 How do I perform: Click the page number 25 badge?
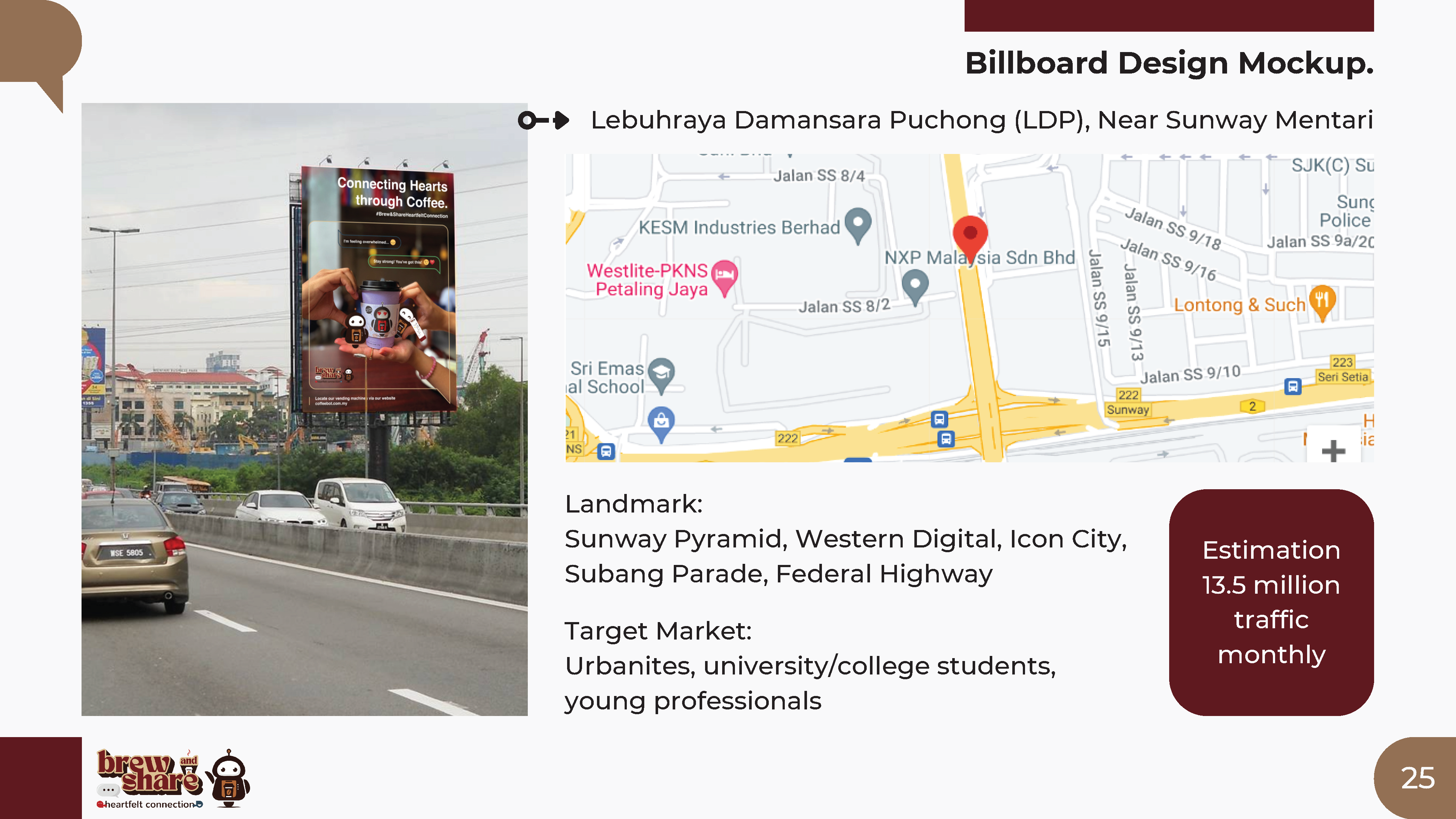1416,778
